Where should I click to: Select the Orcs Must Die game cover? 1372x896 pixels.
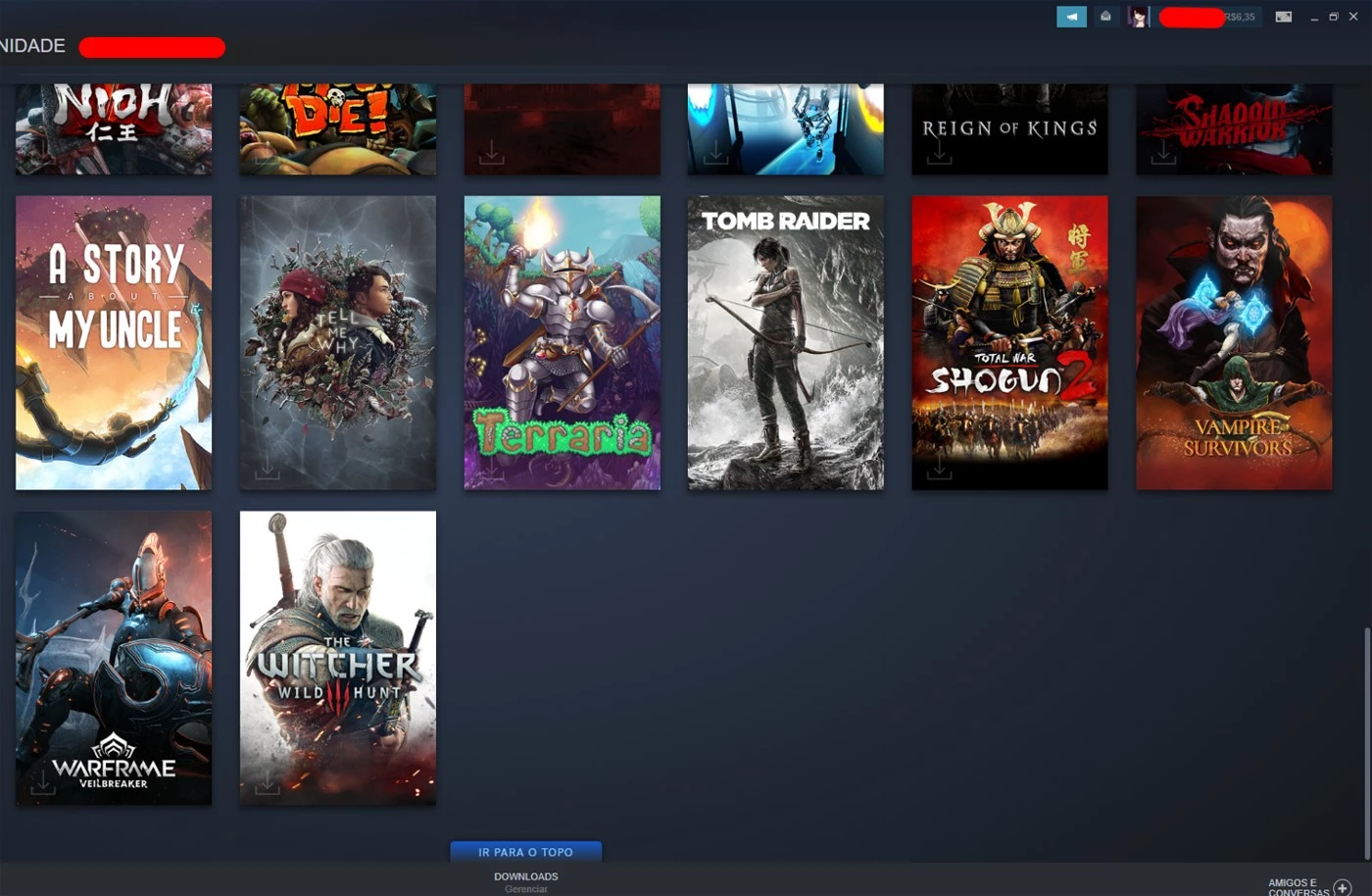(338, 128)
